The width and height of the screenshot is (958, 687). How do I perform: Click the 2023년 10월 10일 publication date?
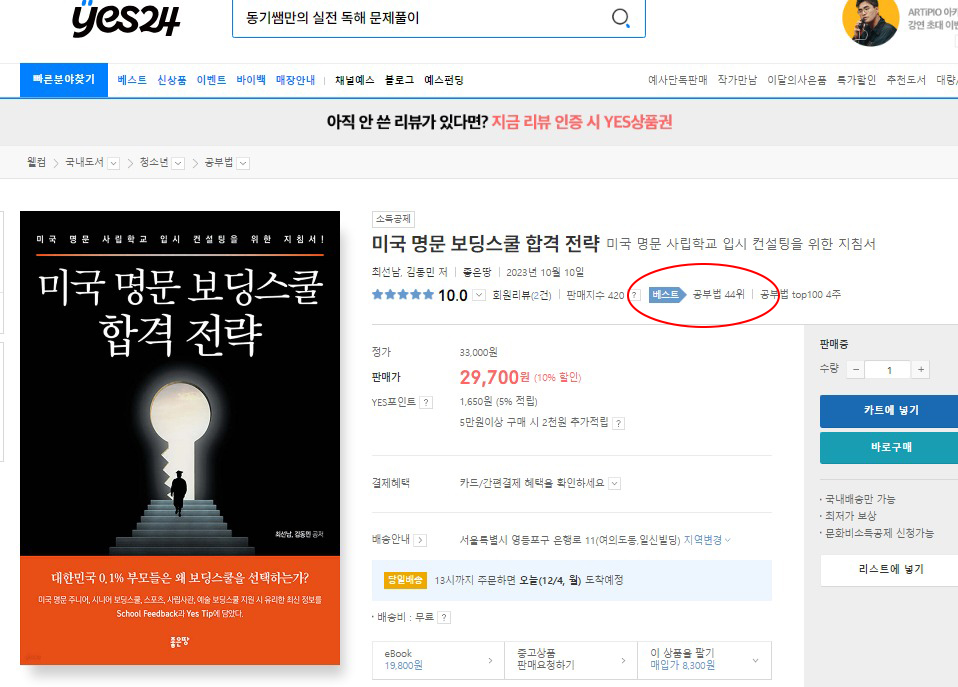[545, 272]
